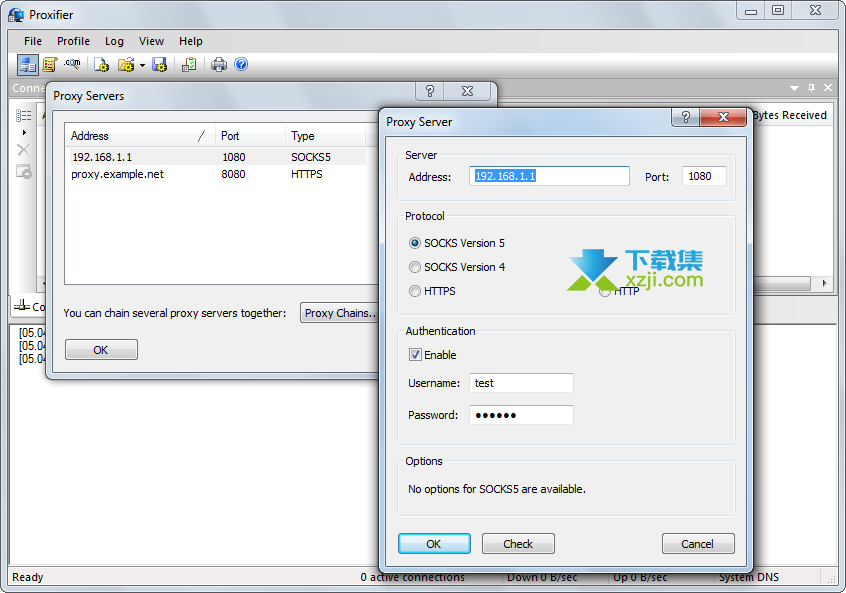The width and height of the screenshot is (846, 593).
Task: Click the Bytes Received column header
Action: (x=790, y=115)
